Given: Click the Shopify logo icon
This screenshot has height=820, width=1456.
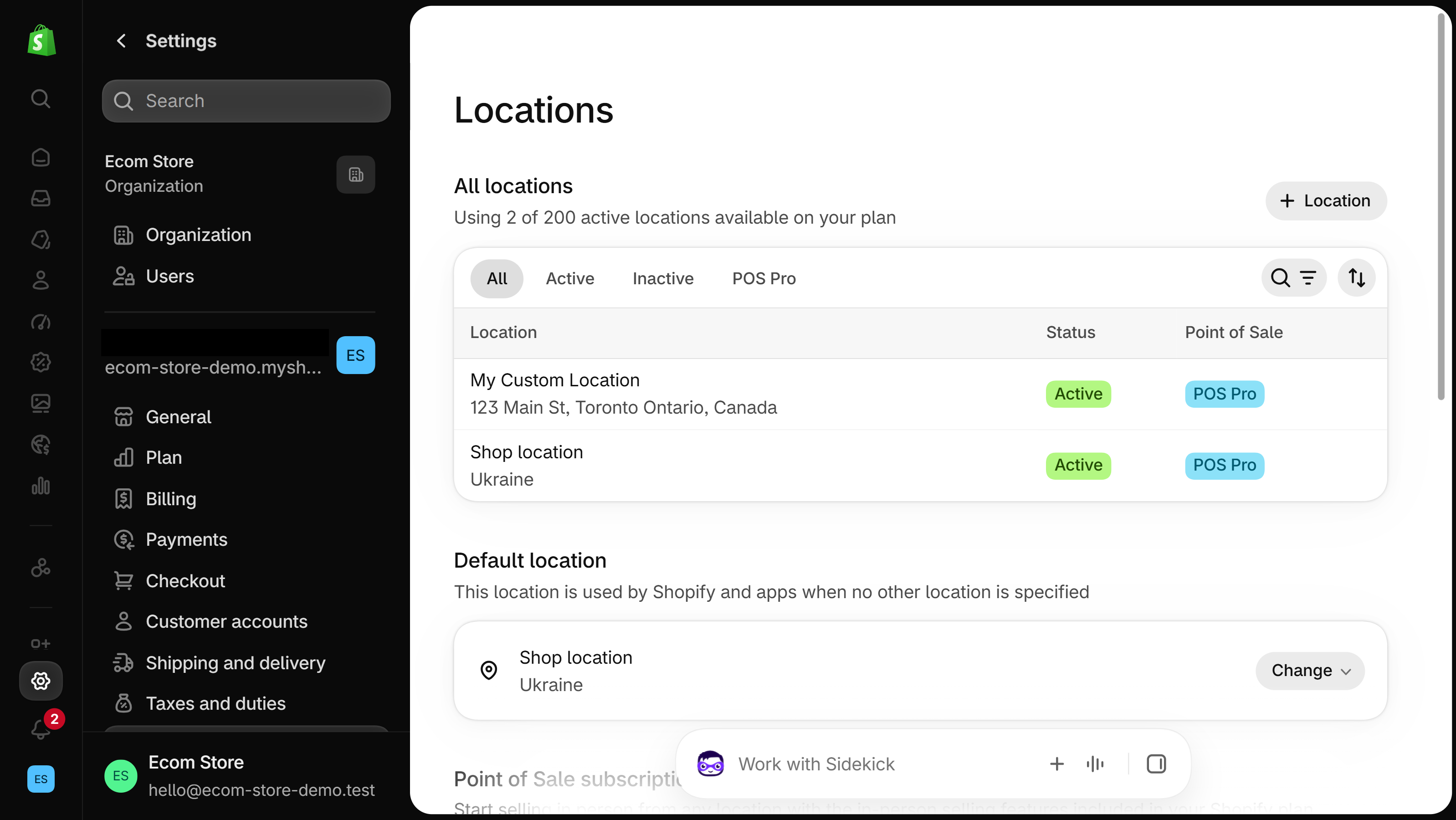Looking at the screenshot, I should 41,40.
